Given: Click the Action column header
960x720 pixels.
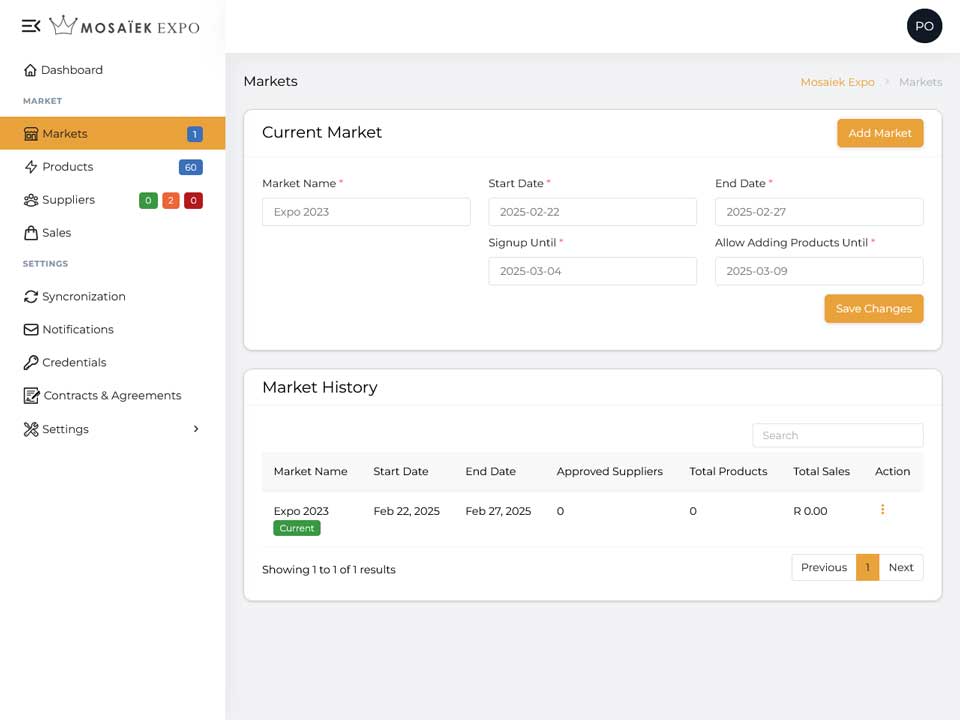Looking at the screenshot, I should tap(892, 471).
